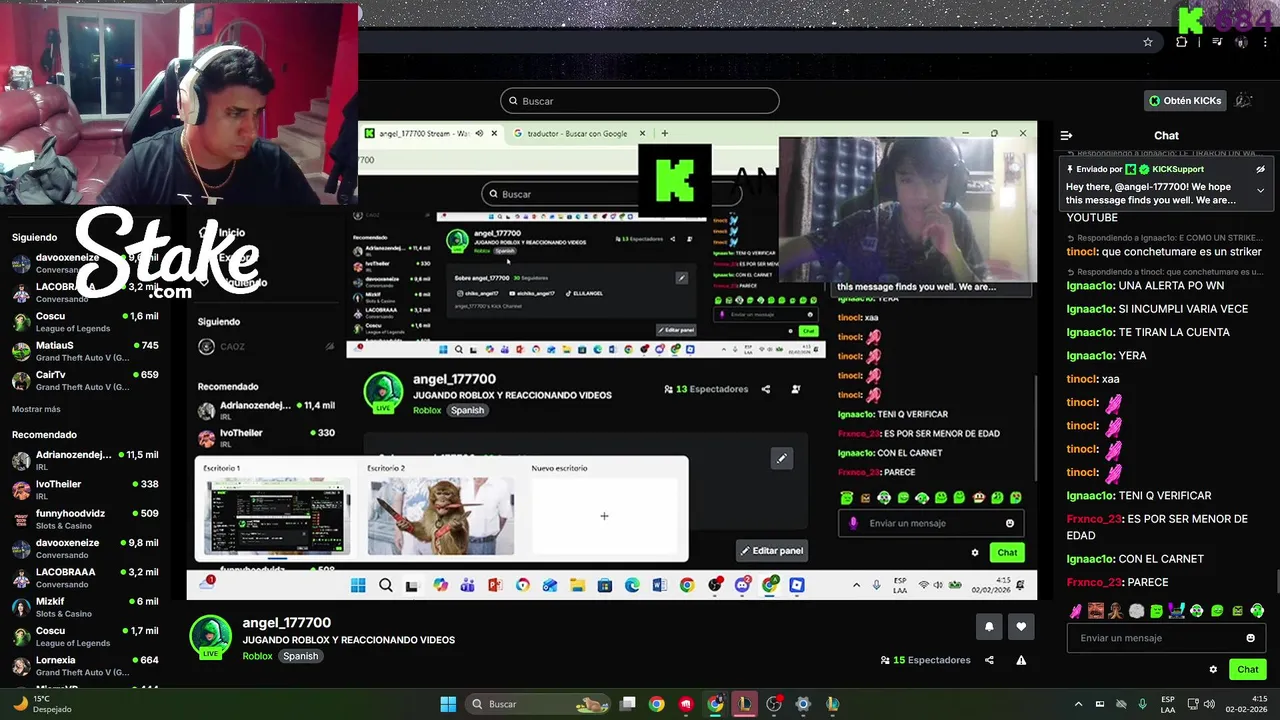Open IvoTheiler in Recomendado list

85,489
